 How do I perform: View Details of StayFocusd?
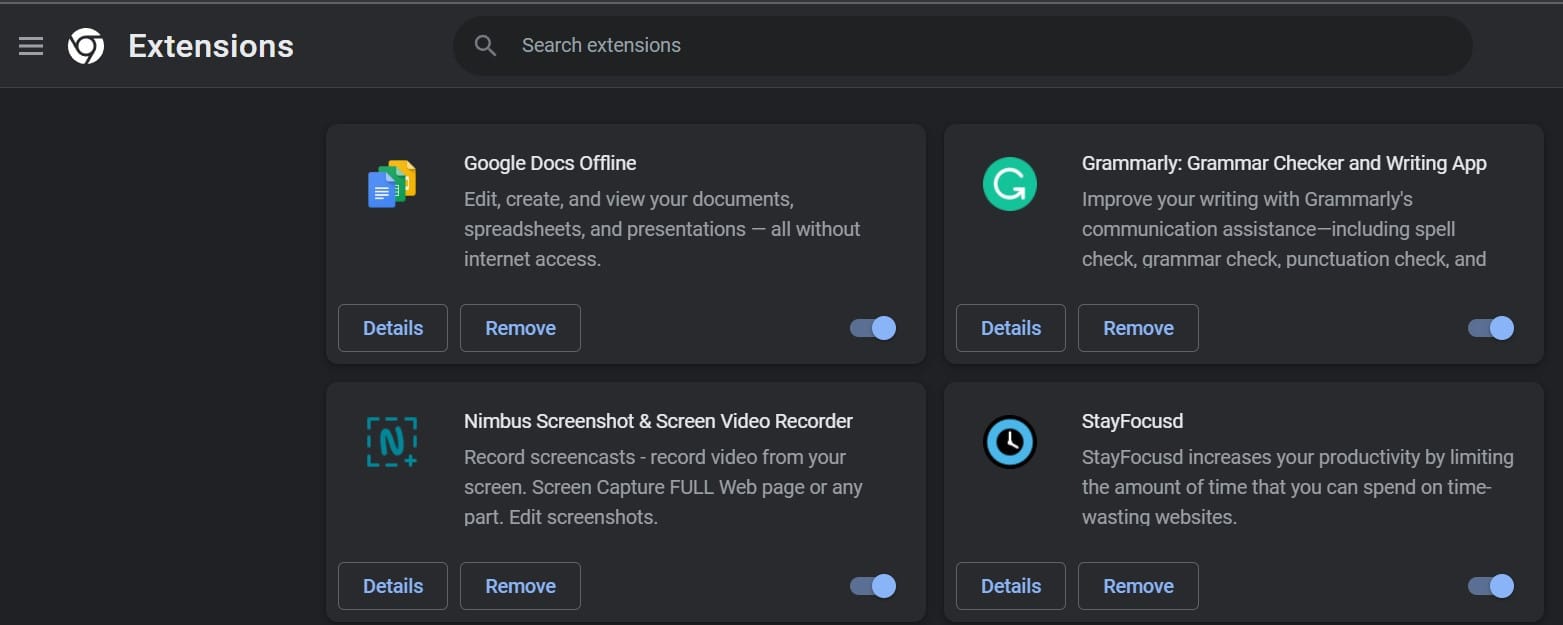(1010, 586)
